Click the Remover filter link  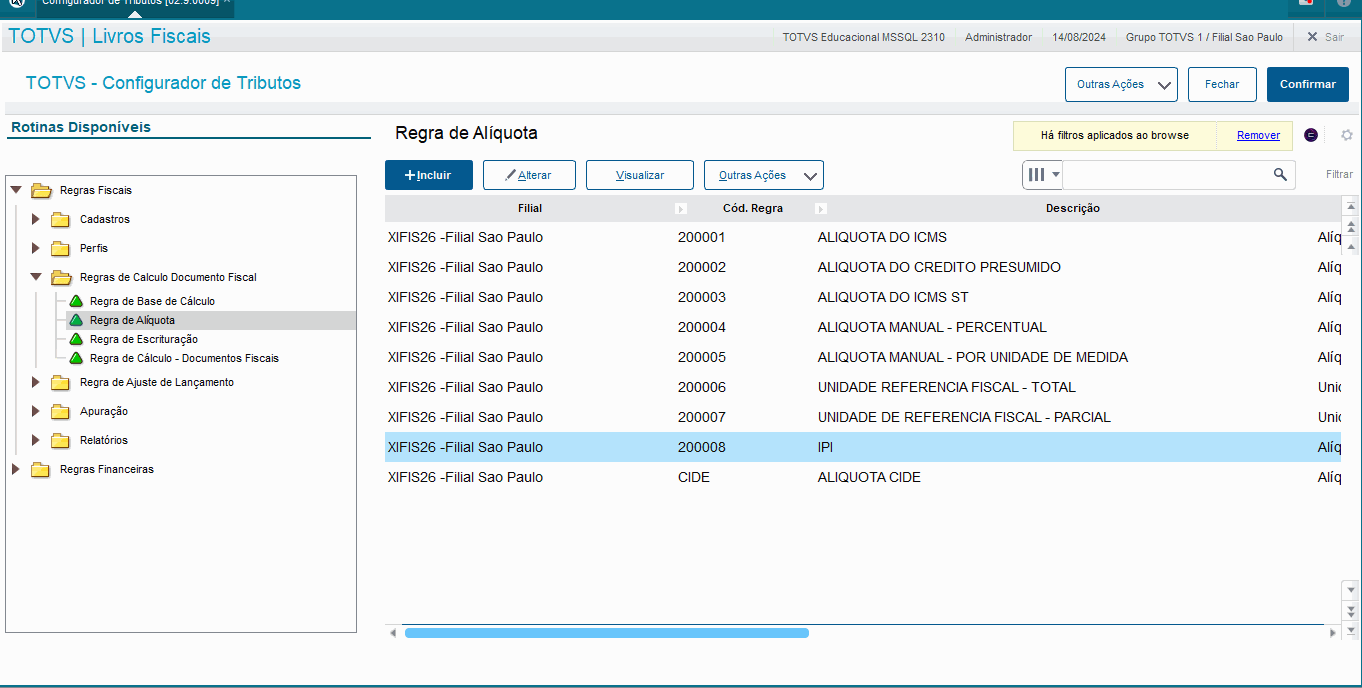coord(1258,135)
